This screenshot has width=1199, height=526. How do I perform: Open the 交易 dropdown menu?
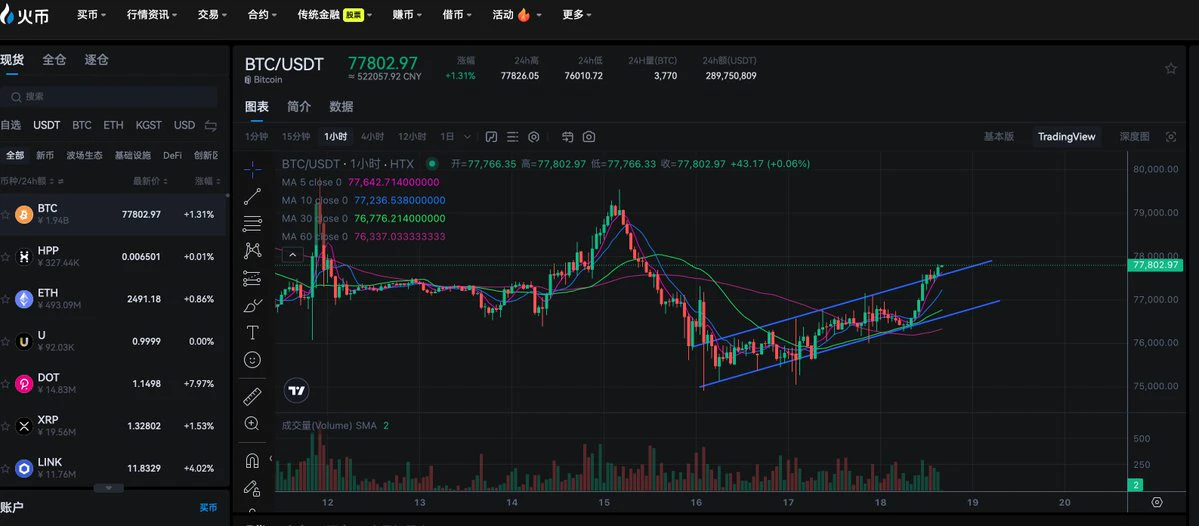click(213, 15)
